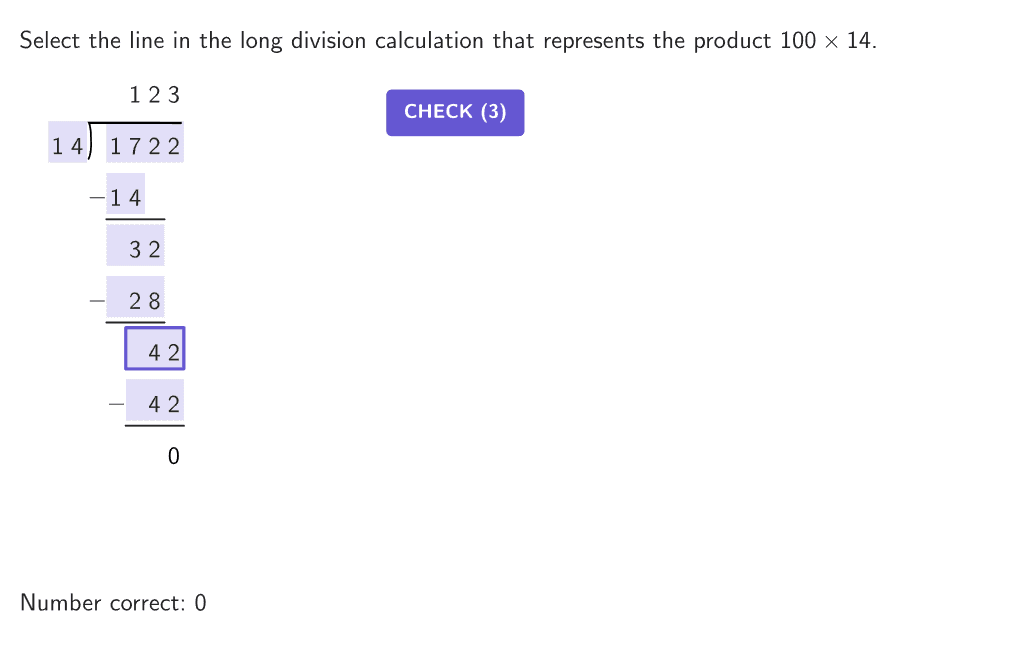This screenshot has height=645, width=1032.
Task: Click the minus sign before the bottom 42
Action: point(117,403)
